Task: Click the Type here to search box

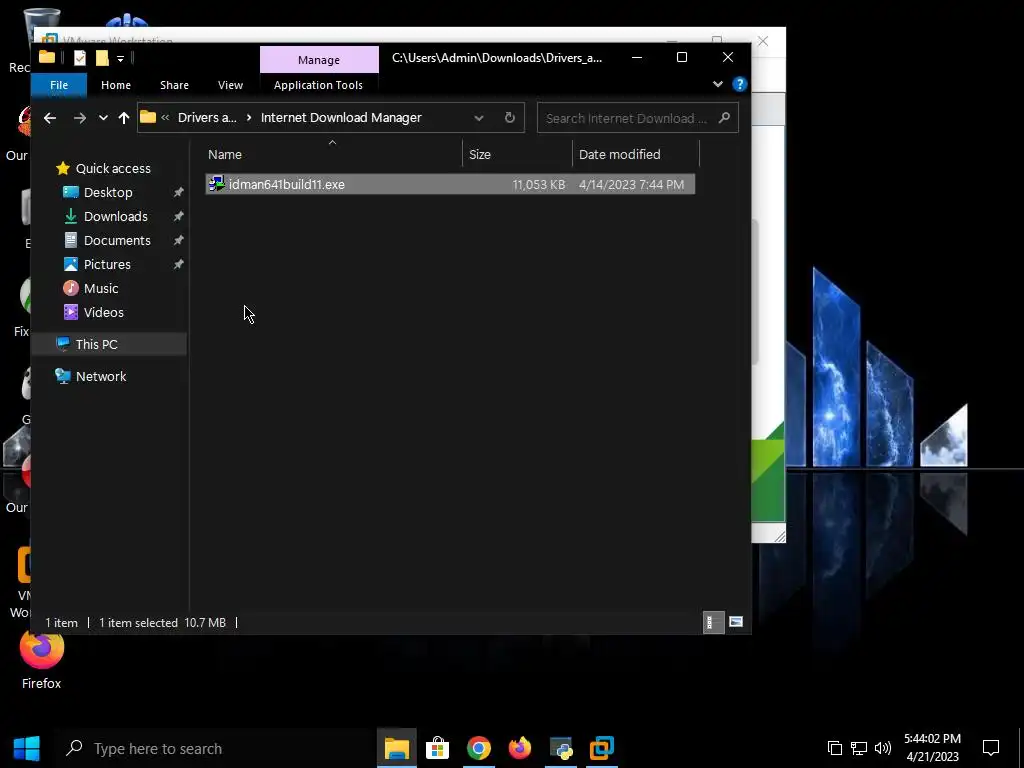Action: [216, 748]
